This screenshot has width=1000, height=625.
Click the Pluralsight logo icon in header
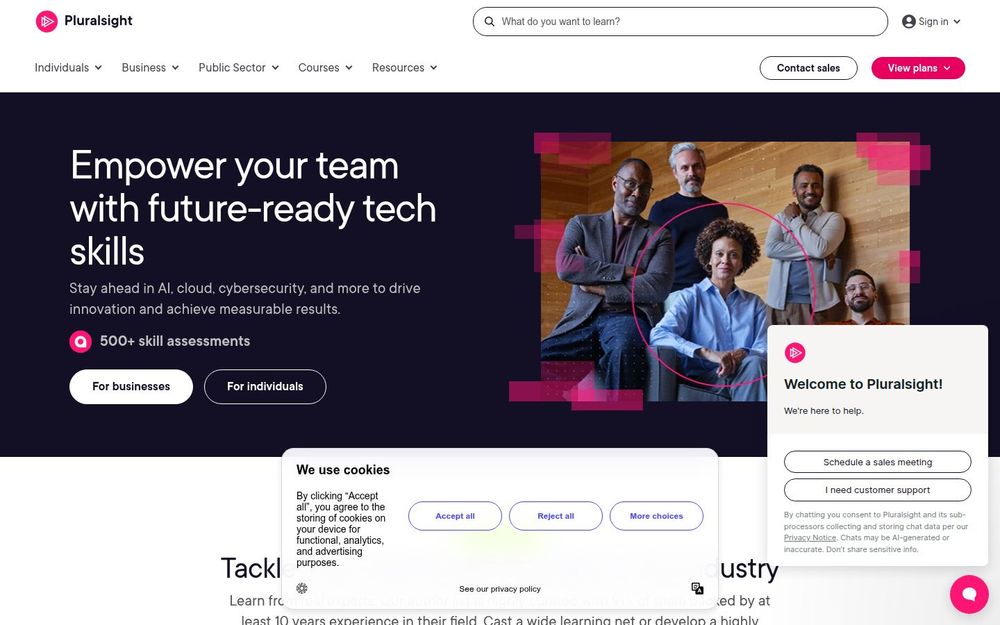click(x=47, y=21)
